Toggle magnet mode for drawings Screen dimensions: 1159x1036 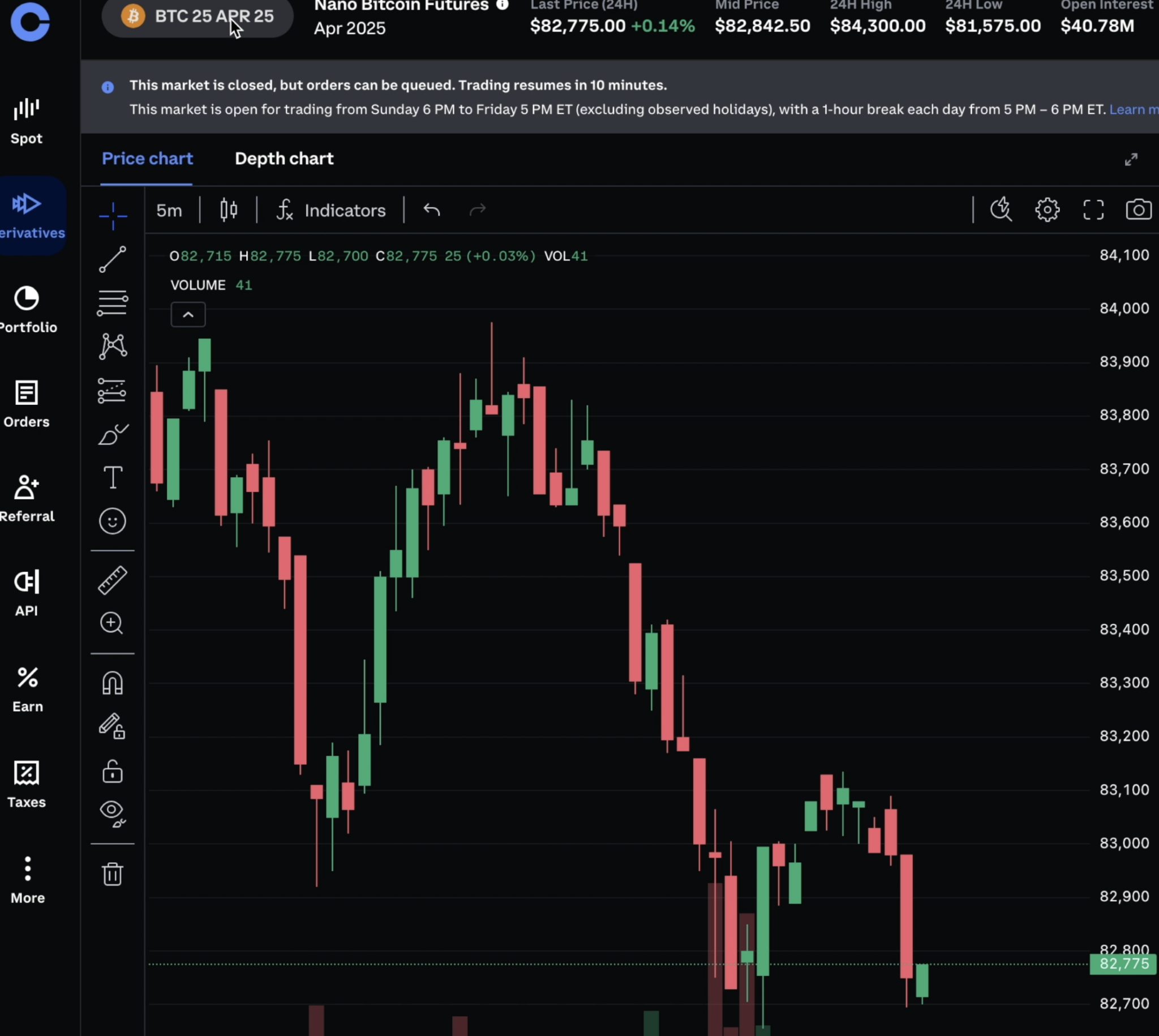click(x=113, y=683)
